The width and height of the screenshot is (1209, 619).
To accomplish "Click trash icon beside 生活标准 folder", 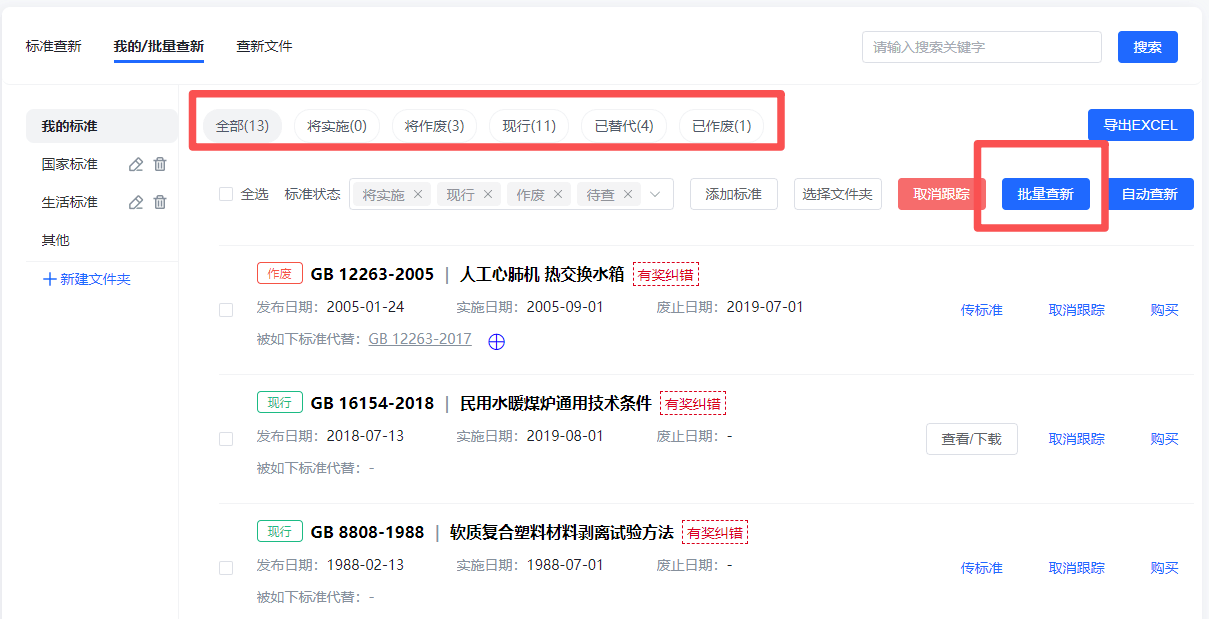I will pyautogui.click(x=160, y=202).
